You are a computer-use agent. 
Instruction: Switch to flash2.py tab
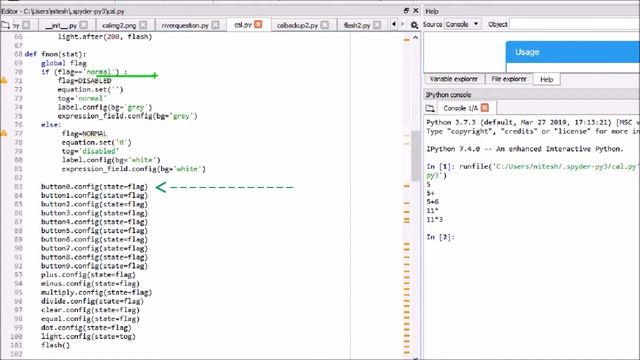pyautogui.click(x=357, y=25)
